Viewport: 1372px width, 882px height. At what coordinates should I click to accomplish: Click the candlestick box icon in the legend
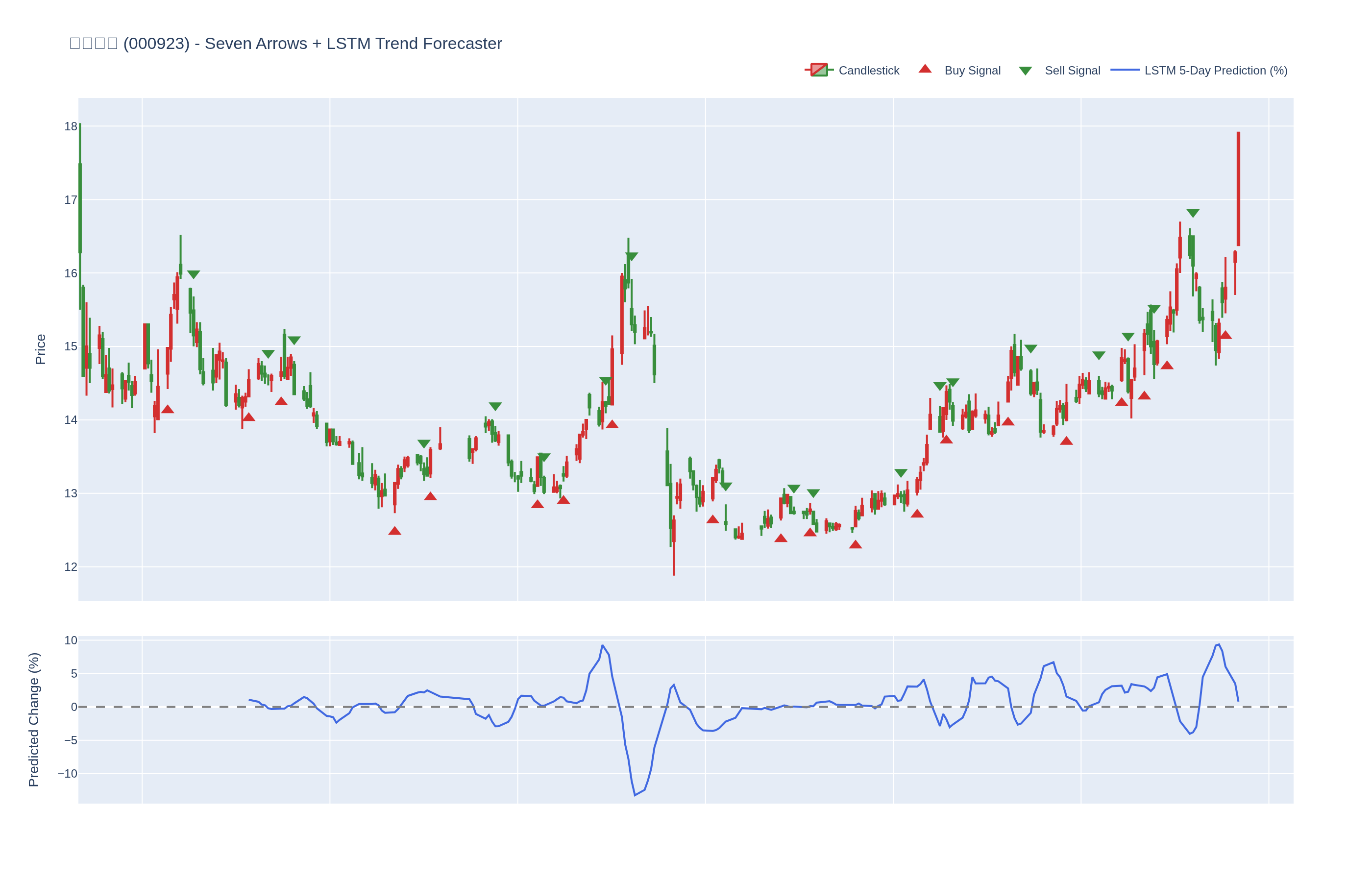pyautogui.click(x=819, y=70)
